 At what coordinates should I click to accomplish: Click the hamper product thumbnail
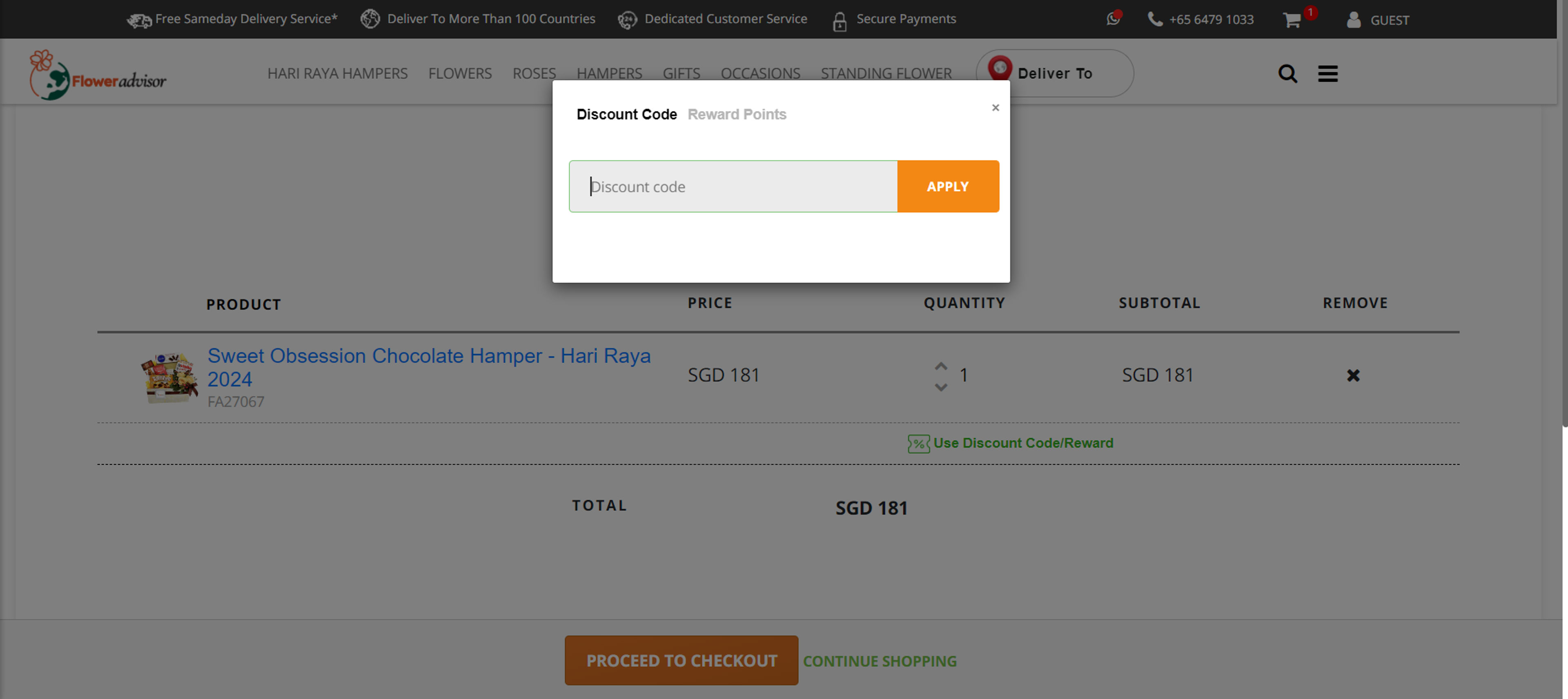coord(169,377)
